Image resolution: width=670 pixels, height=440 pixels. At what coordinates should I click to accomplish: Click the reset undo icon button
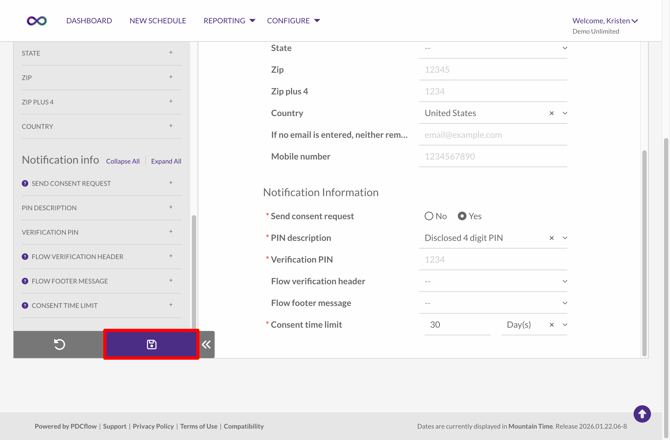(x=59, y=344)
